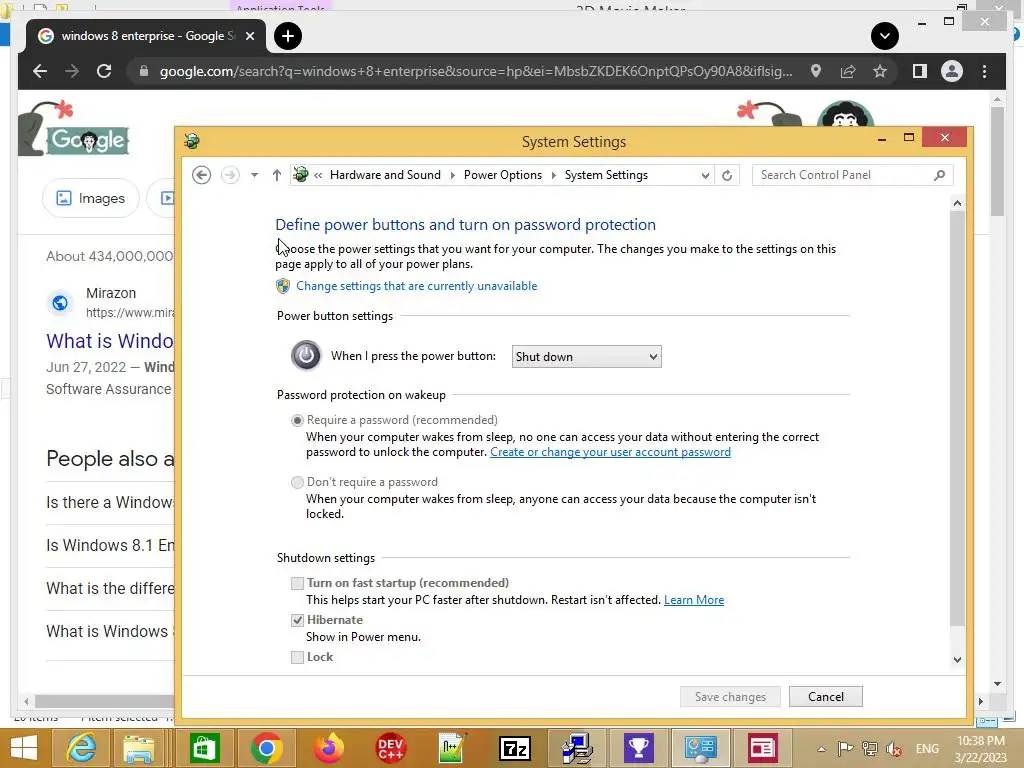Reload the Chrome page
The image size is (1024, 768).
pyautogui.click(x=104, y=71)
